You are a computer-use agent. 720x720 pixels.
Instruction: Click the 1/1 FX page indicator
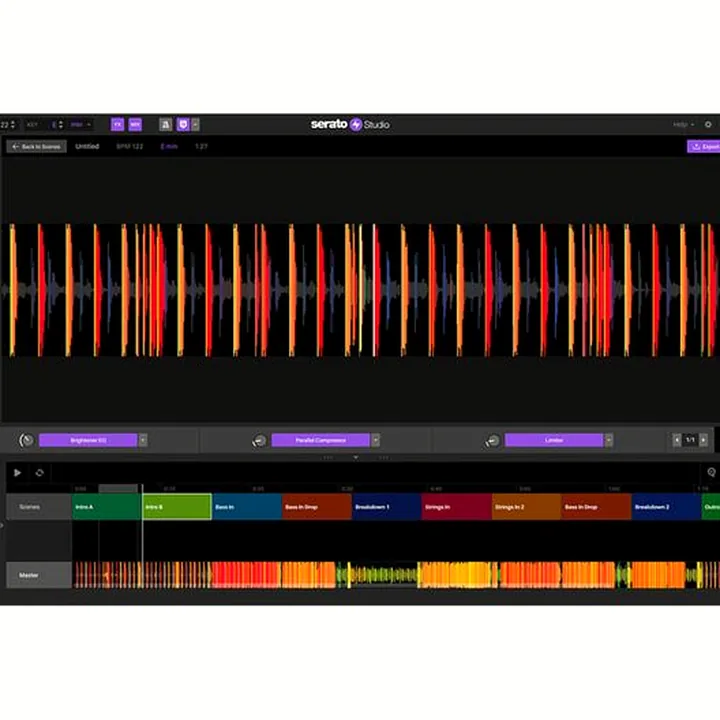690,440
